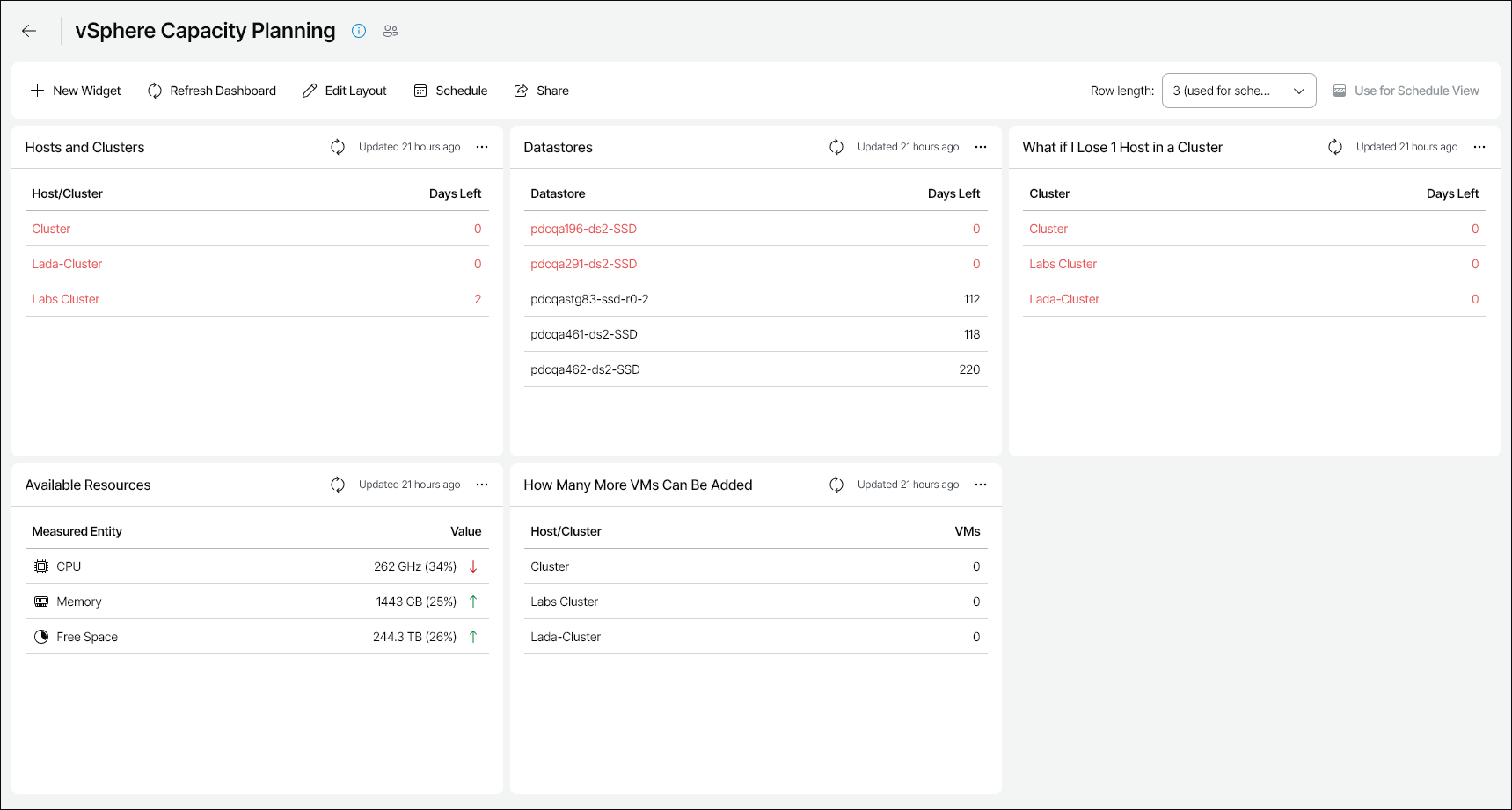Viewport: 1512px width, 810px height.
Task: Refresh the Available Resources widget
Action: [x=338, y=485]
